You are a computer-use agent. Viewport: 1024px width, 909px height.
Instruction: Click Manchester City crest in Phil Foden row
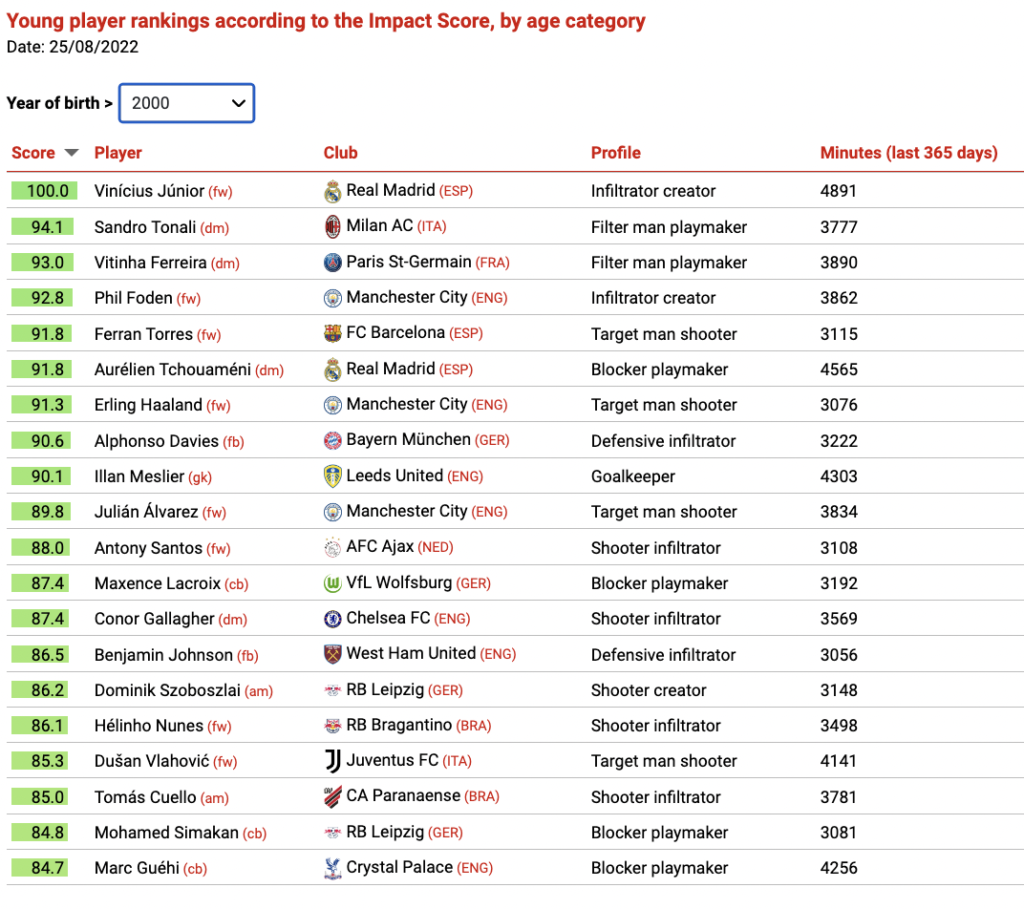[332, 298]
